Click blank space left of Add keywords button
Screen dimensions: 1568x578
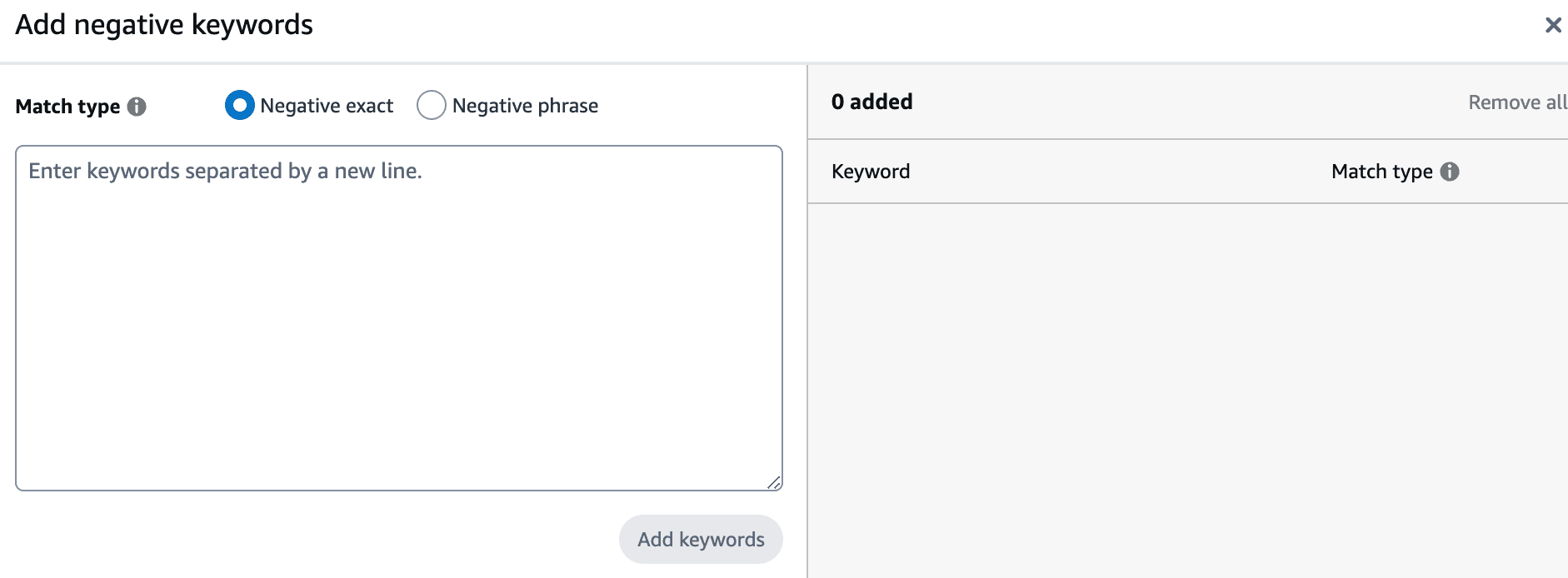317,539
